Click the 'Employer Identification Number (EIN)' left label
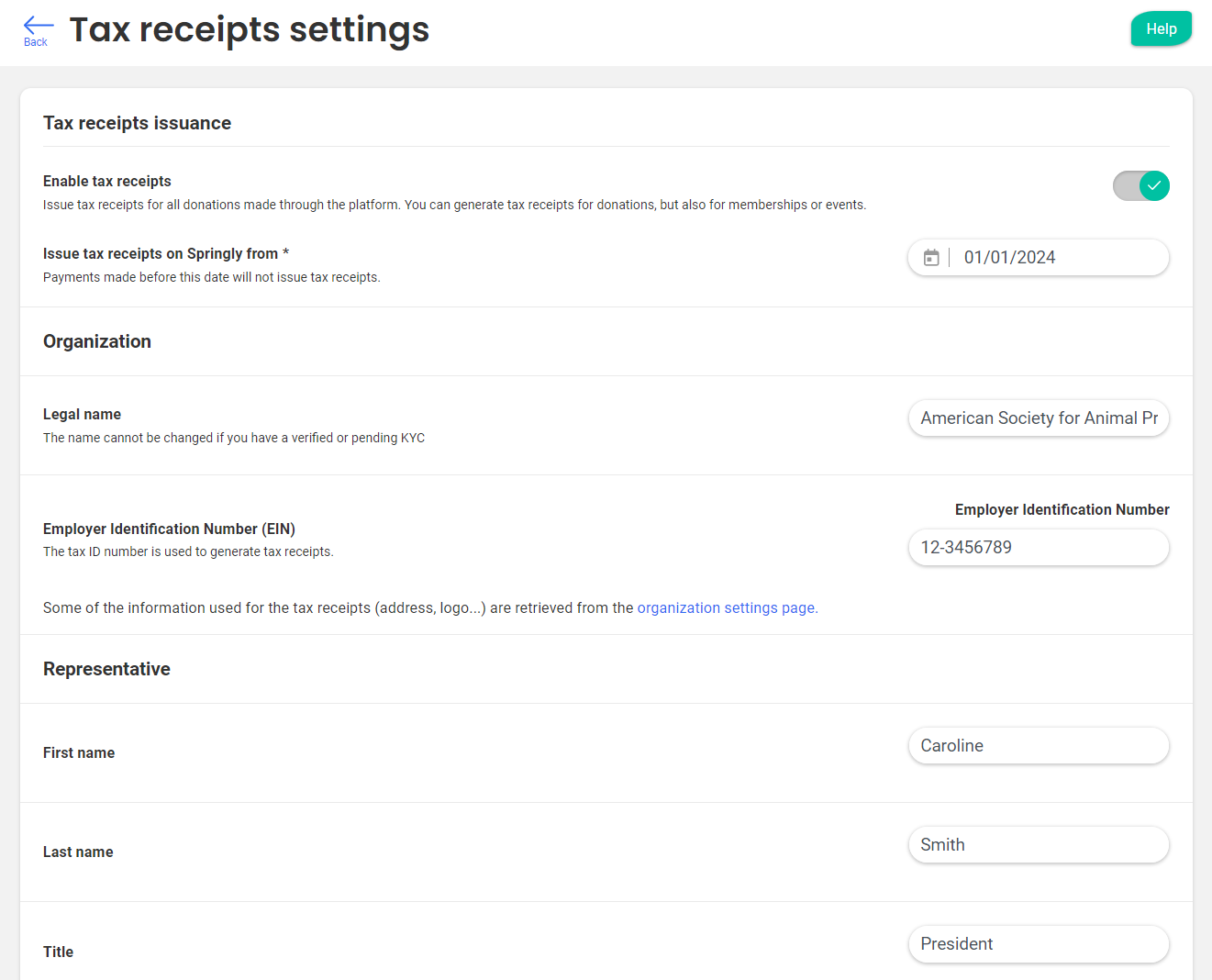 point(169,529)
